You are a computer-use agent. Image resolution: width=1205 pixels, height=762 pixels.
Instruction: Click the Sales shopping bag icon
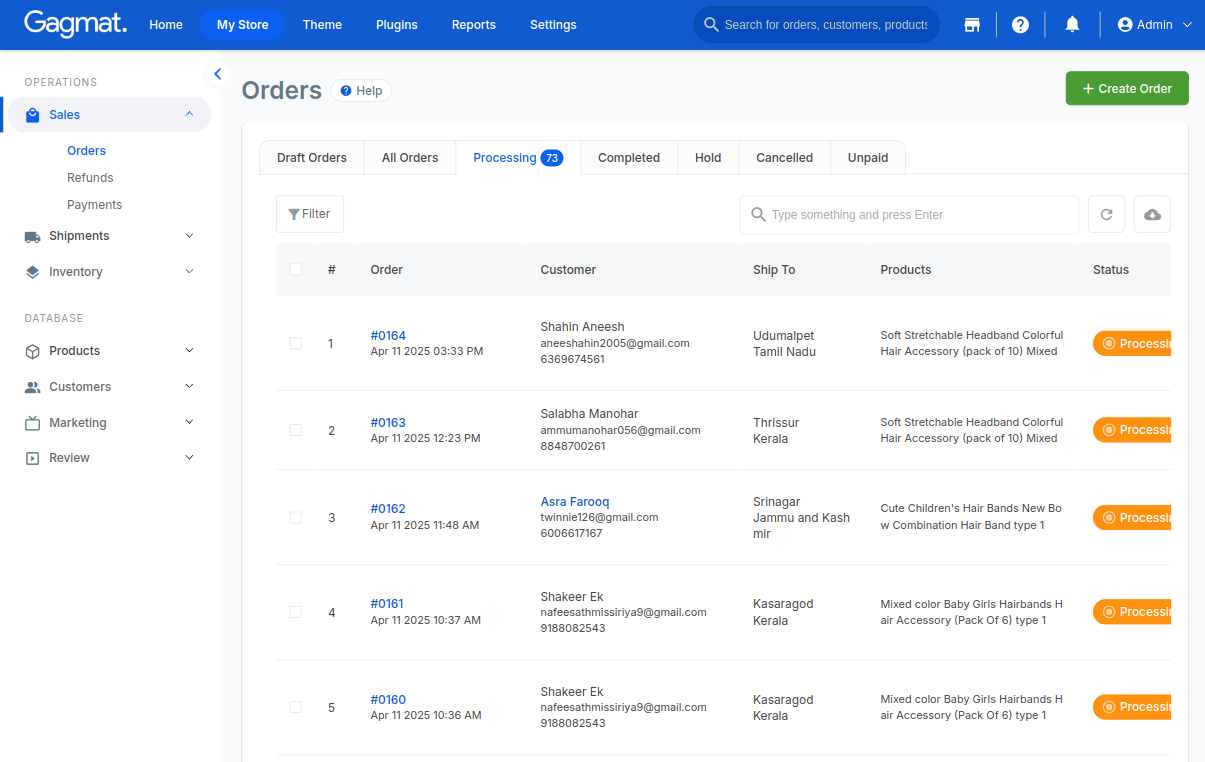click(x=33, y=115)
